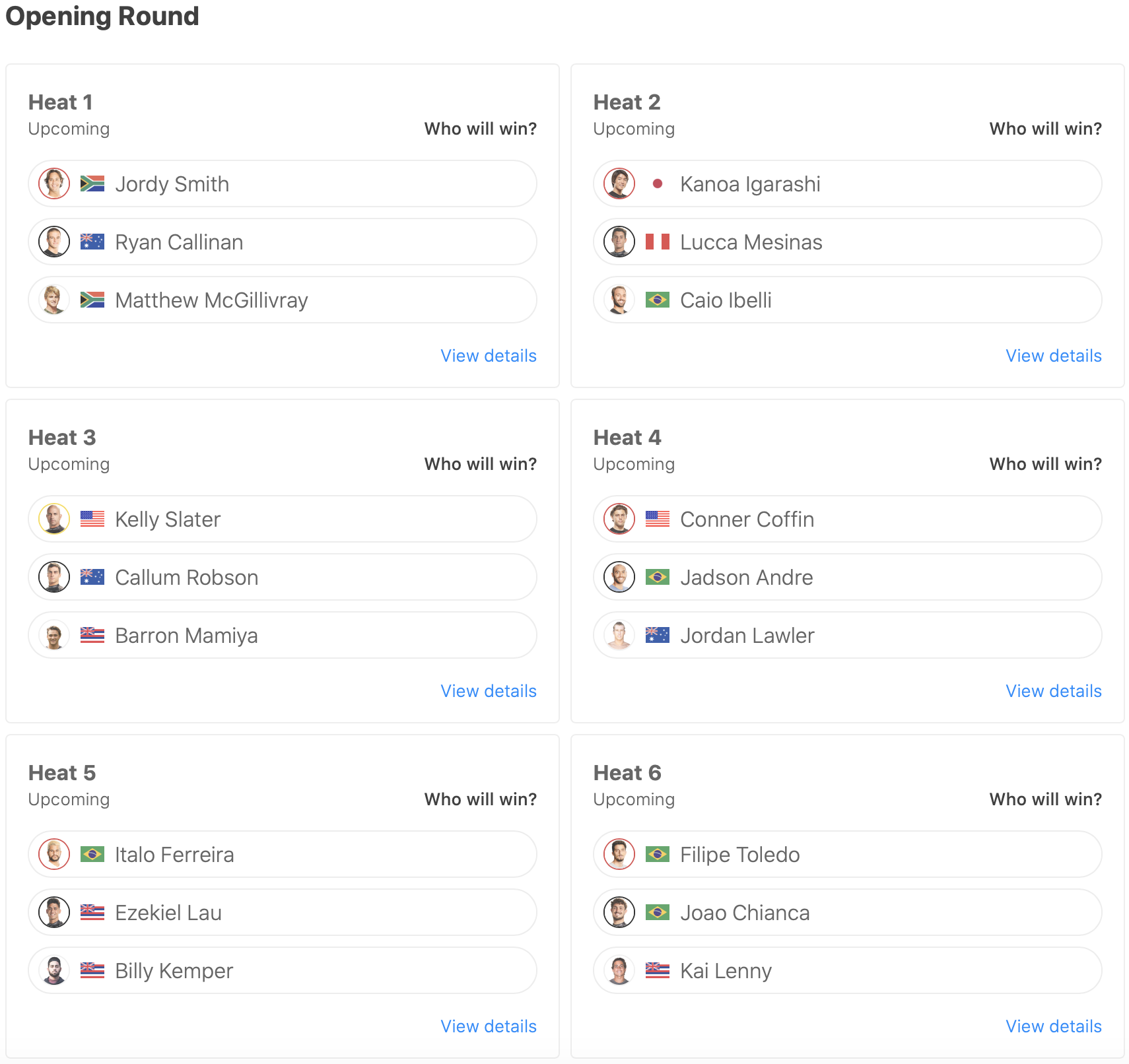Choose Callum Robson to win Heat 3
The width and height of the screenshot is (1129, 1064).
[x=283, y=577]
